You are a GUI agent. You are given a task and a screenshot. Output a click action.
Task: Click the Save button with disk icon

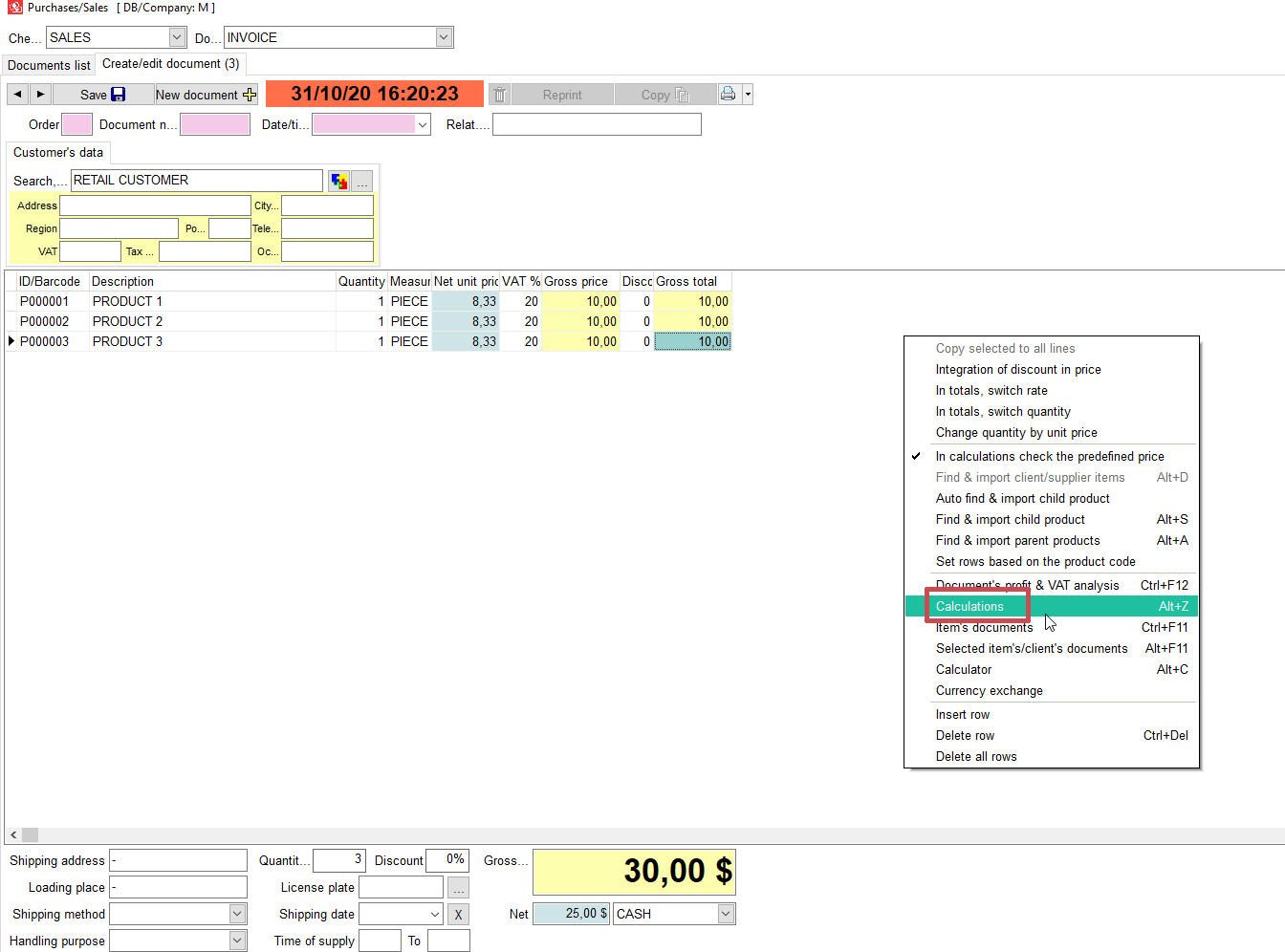point(103,94)
